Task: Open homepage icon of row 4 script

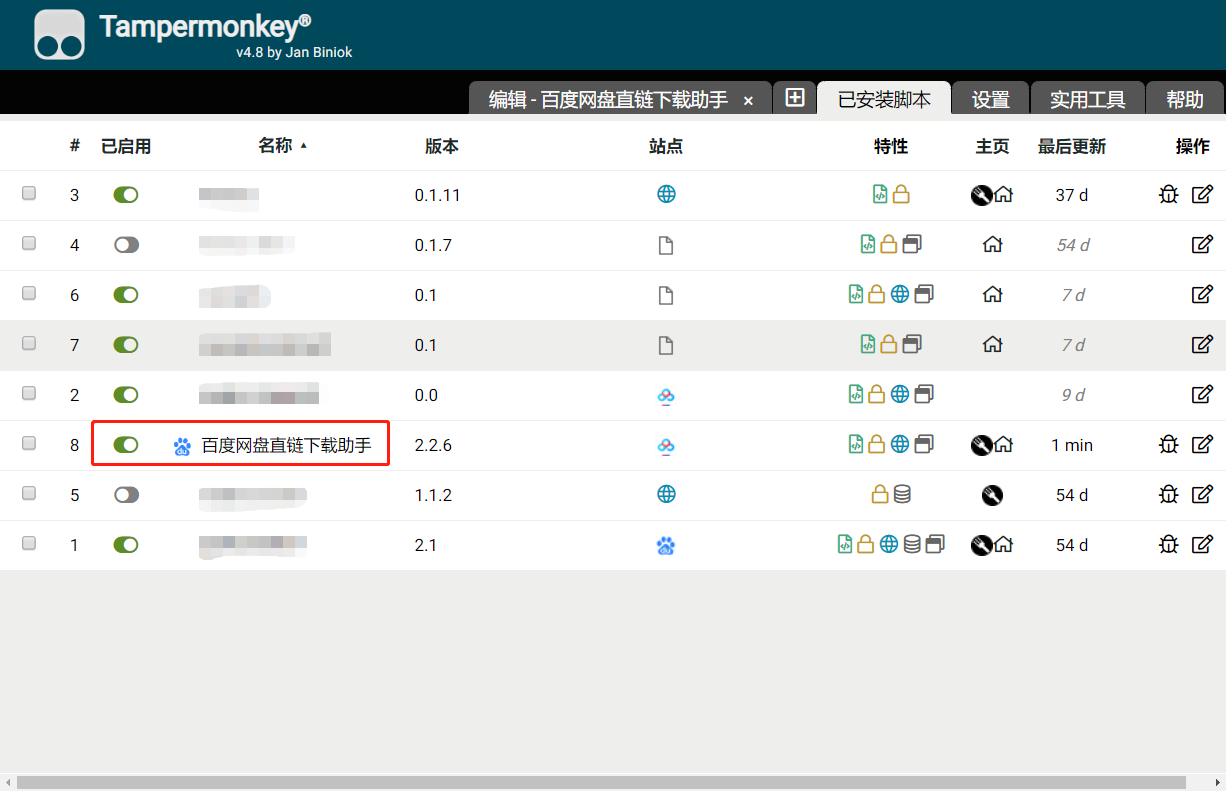Action: pyautogui.click(x=992, y=245)
